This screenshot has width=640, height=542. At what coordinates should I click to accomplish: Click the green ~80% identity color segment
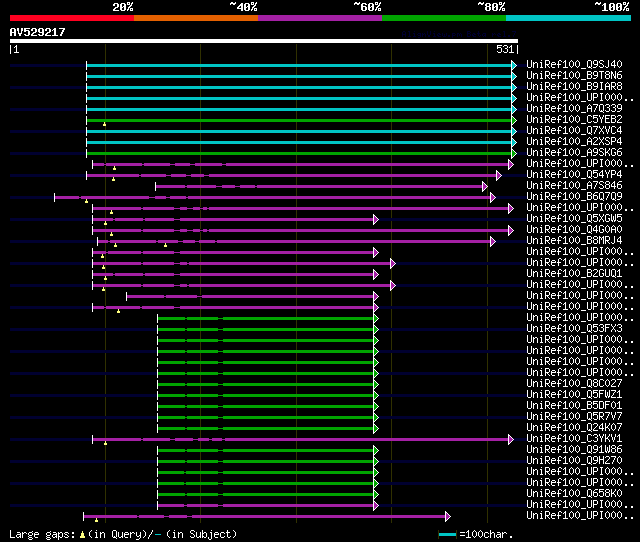click(444, 18)
